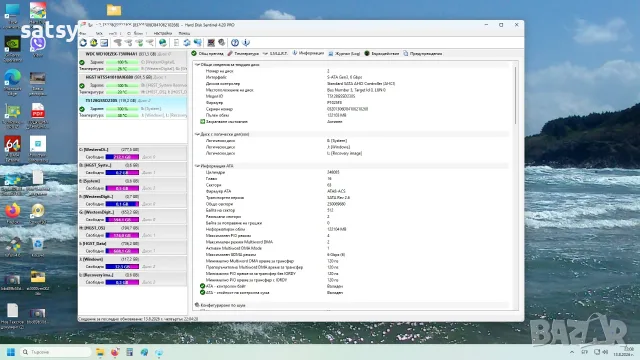Collapse the Общи сведения за твърдия диск section

(x=197, y=64)
